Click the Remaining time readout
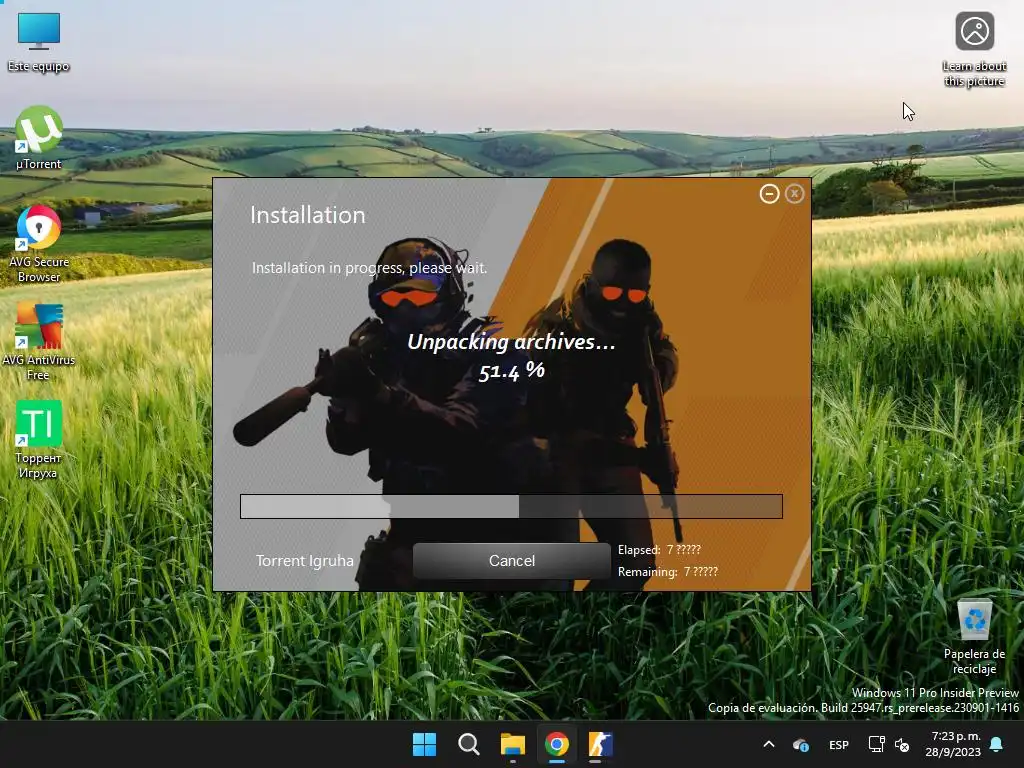 pyautogui.click(x=667, y=571)
